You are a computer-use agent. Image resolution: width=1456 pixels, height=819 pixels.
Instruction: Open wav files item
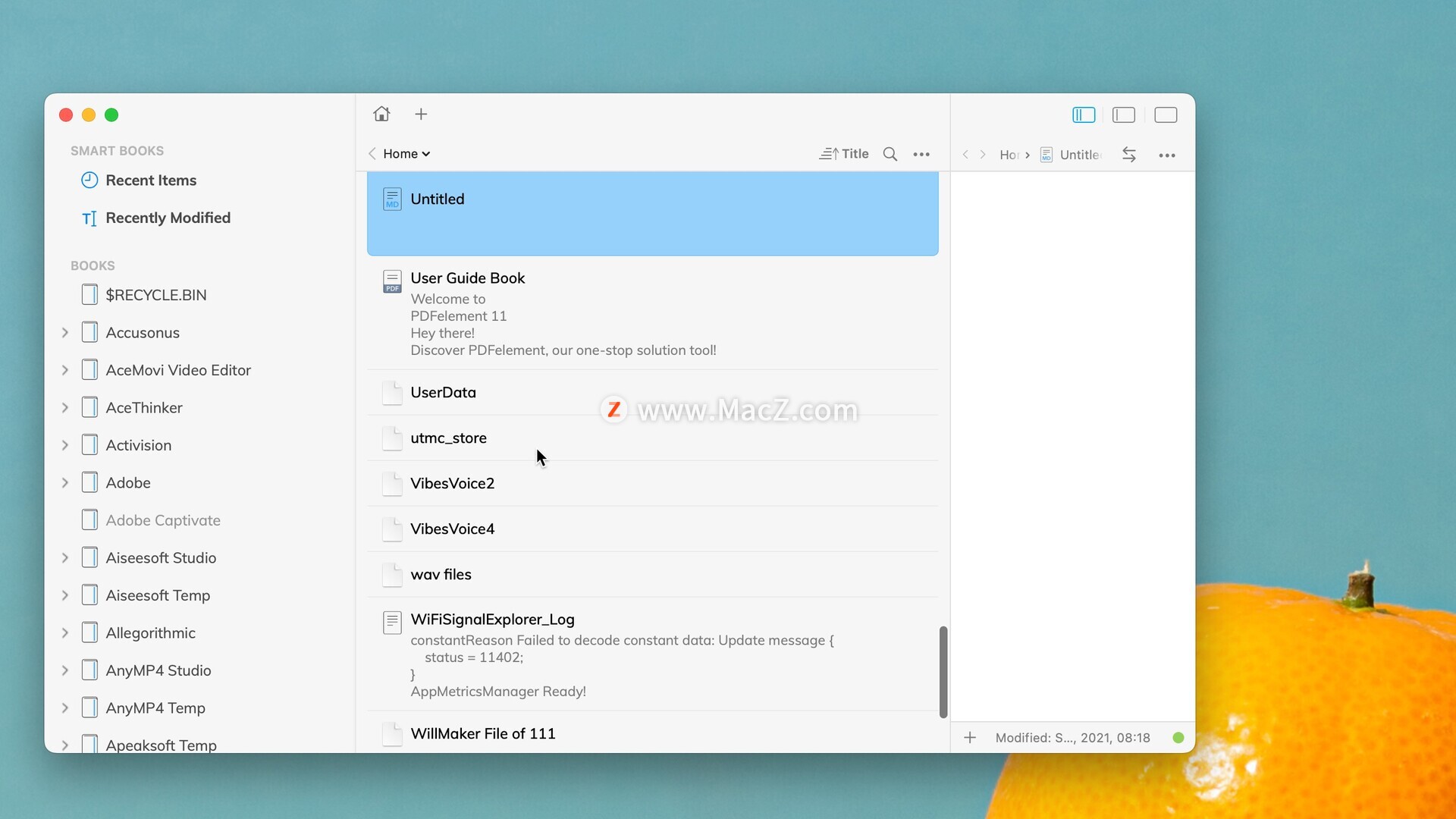[x=652, y=574]
